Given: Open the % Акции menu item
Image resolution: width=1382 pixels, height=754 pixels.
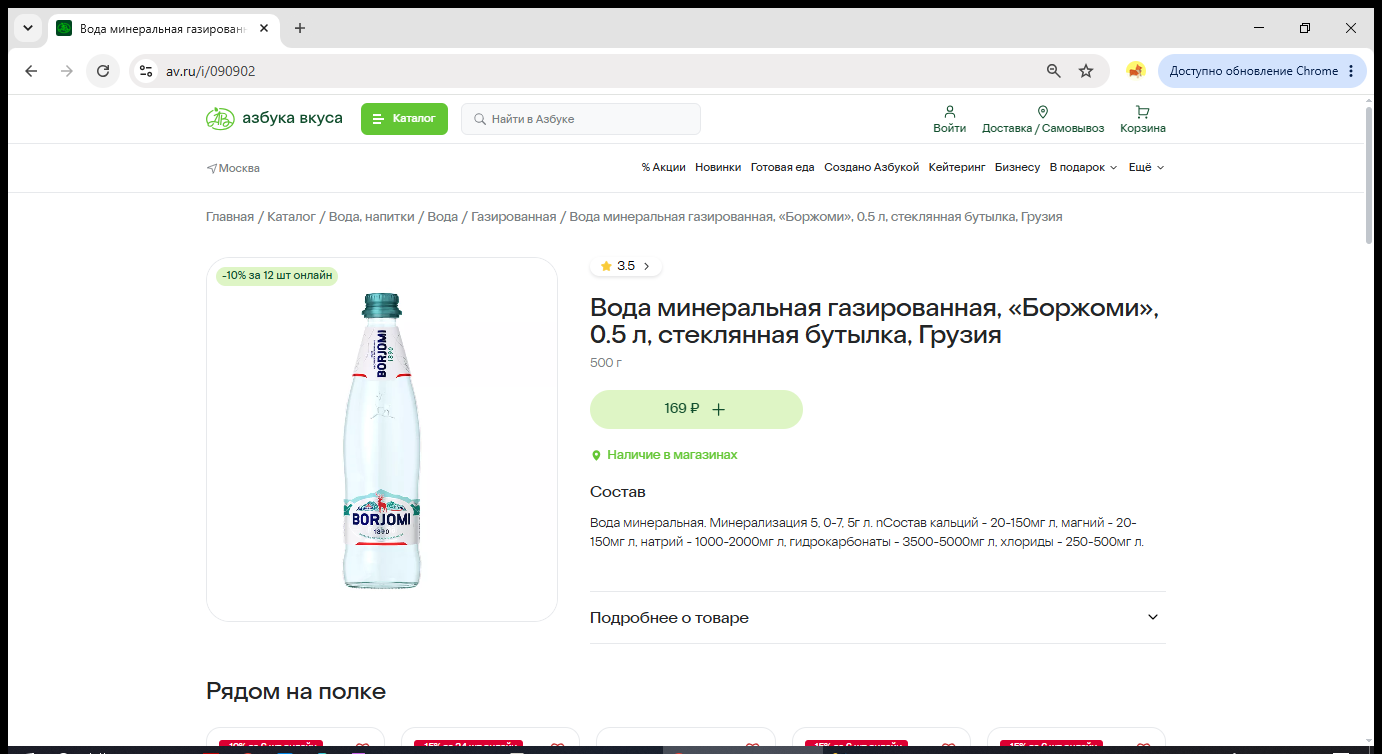Looking at the screenshot, I should (664, 168).
